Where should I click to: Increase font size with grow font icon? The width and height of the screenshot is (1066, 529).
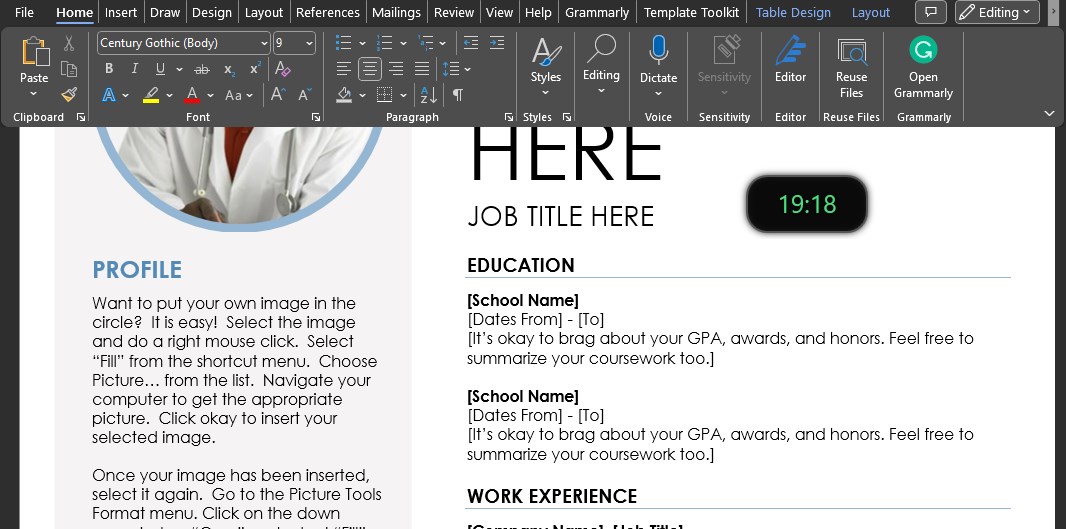pyautogui.click(x=278, y=95)
